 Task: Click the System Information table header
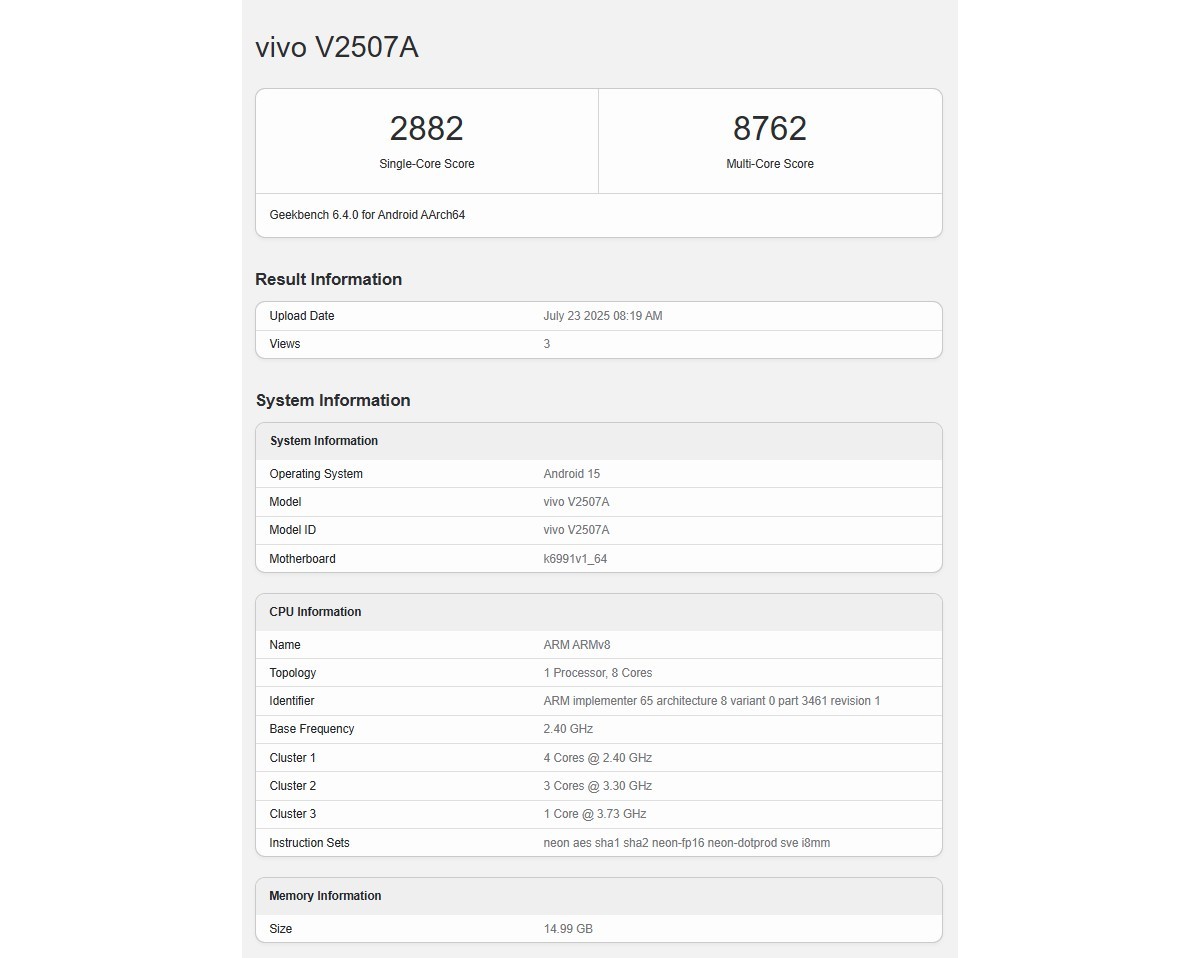[324, 441]
